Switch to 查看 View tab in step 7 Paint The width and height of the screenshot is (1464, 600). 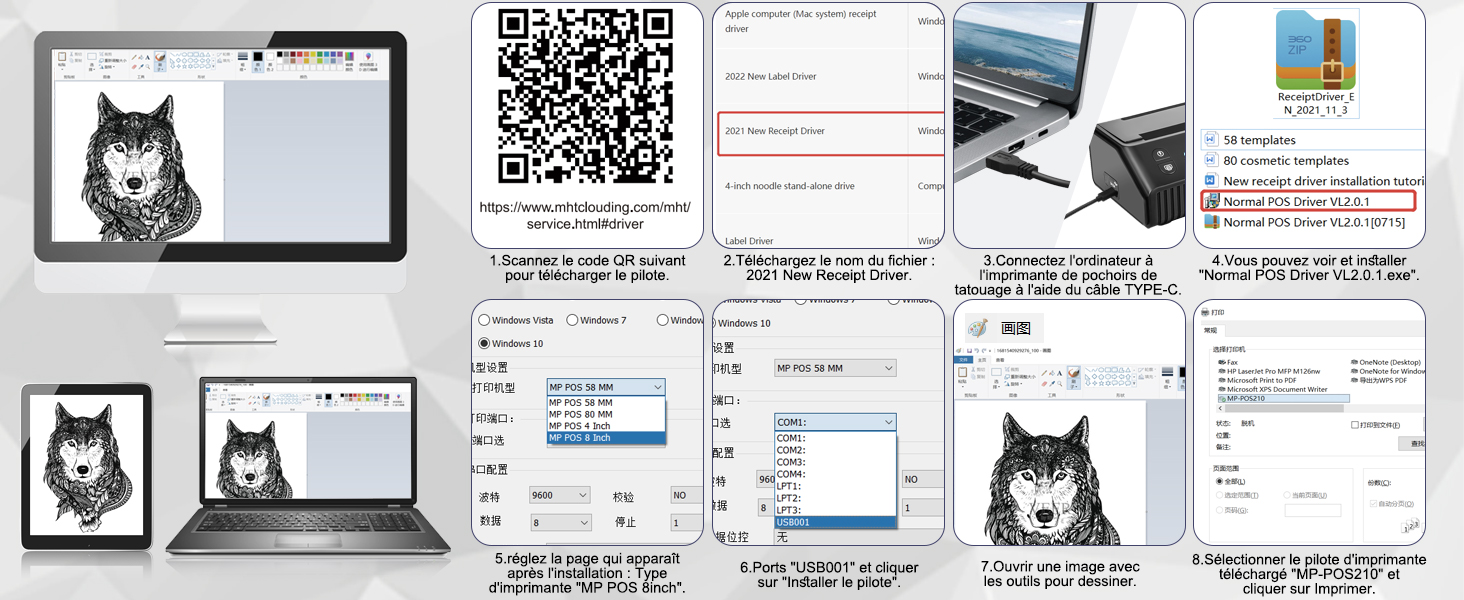tap(1000, 360)
